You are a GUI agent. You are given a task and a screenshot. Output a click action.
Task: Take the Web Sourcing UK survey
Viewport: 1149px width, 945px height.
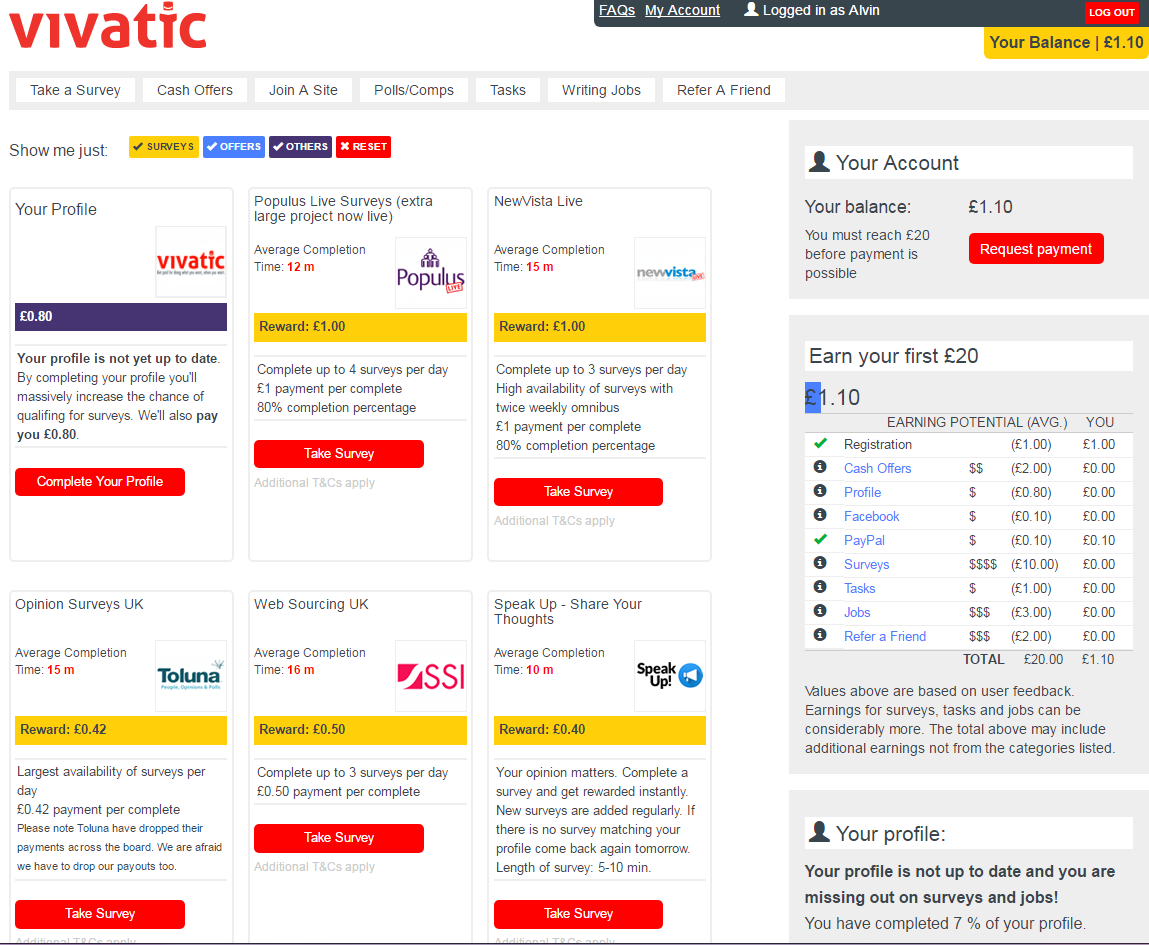(339, 837)
